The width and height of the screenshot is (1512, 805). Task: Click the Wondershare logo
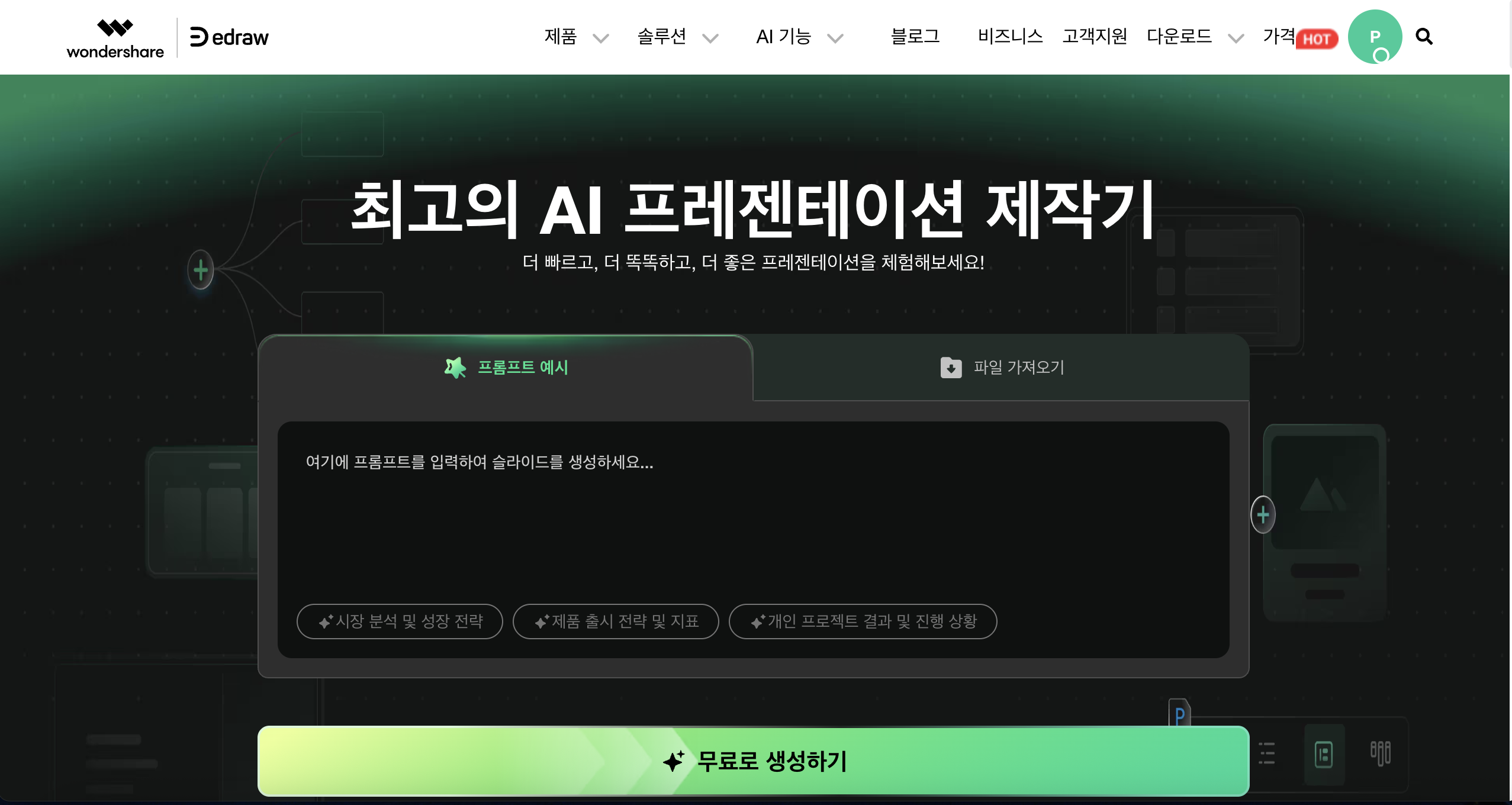coord(115,38)
